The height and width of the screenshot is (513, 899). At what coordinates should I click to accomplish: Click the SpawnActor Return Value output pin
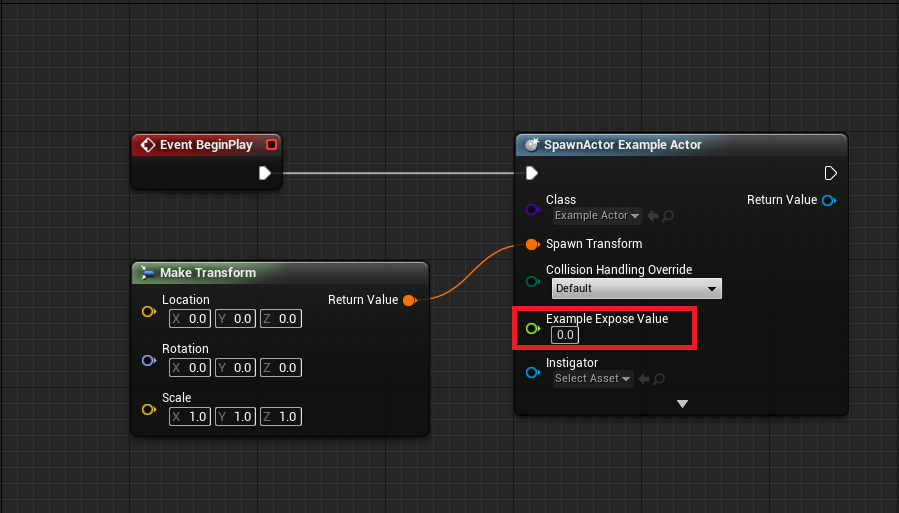[x=828, y=200]
